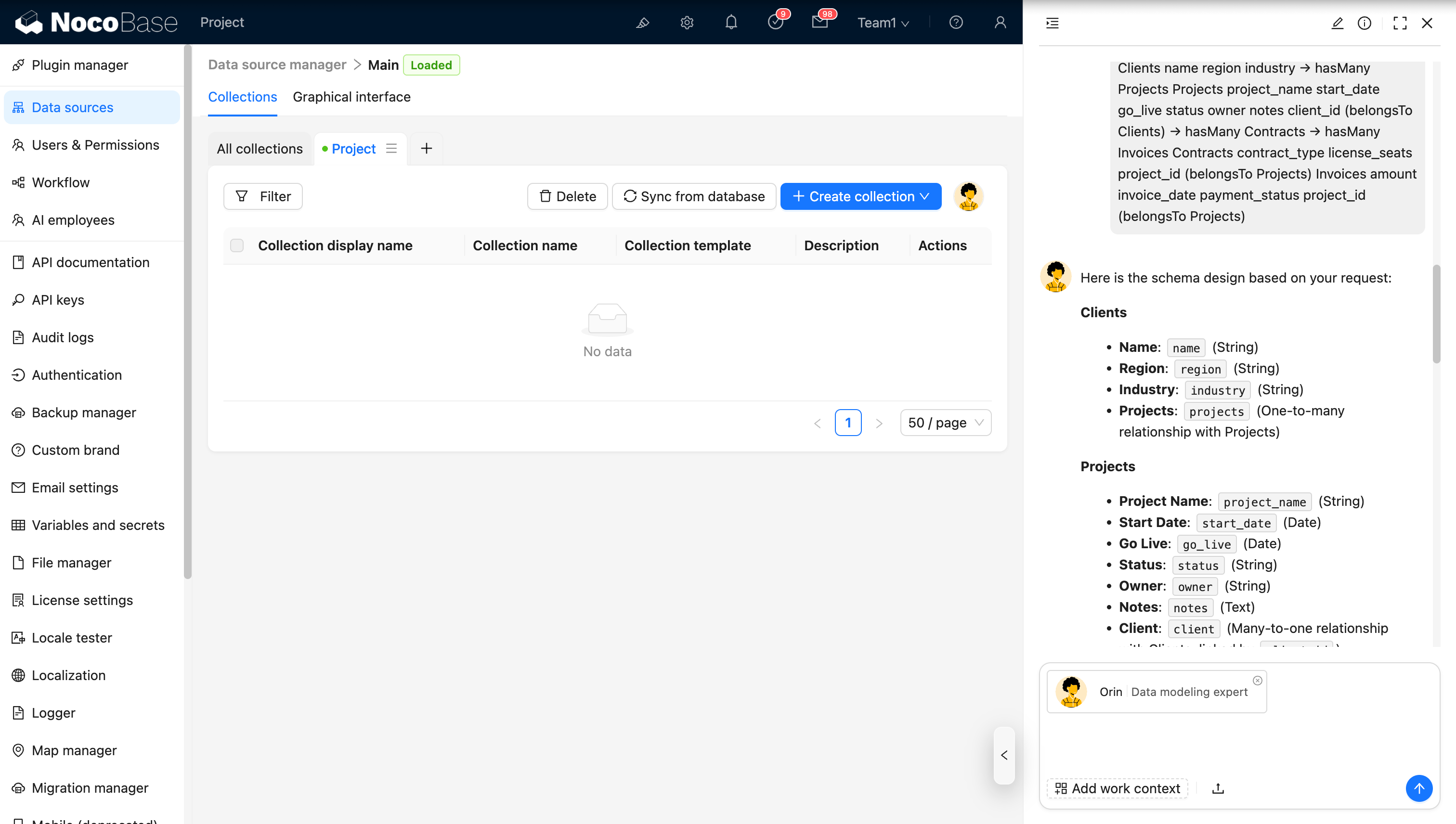The height and width of the screenshot is (824, 1456).
Task: Click the Project category menu icon
Action: 391,148
